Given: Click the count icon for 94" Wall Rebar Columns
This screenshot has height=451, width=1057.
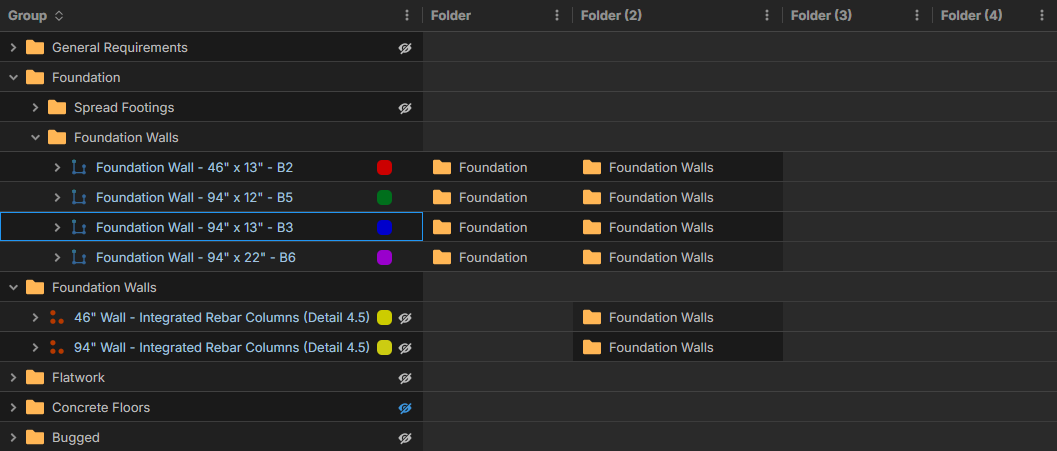Looking at the screenshot, I should [x=57, y=348].
